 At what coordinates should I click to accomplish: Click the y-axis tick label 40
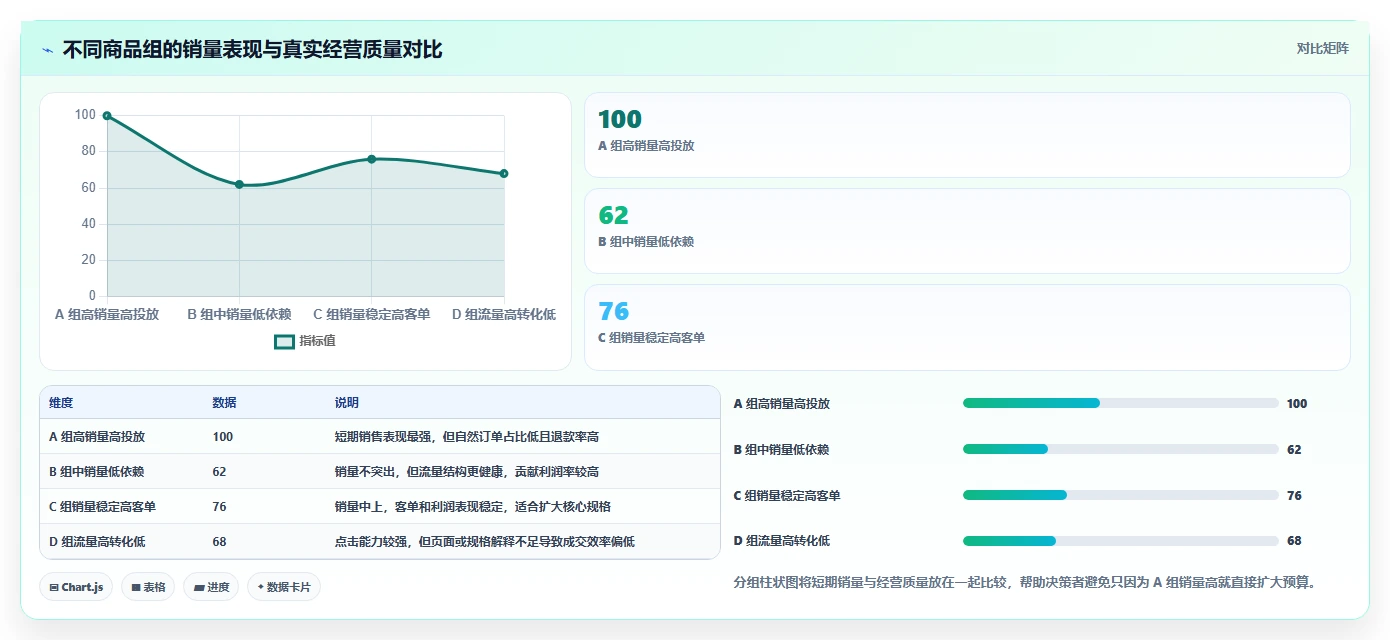tap(89, 224)
